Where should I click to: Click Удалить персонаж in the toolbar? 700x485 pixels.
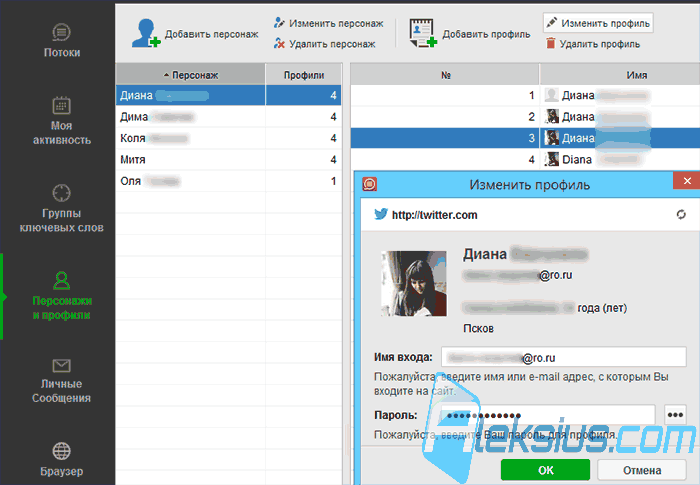point(325,44)
